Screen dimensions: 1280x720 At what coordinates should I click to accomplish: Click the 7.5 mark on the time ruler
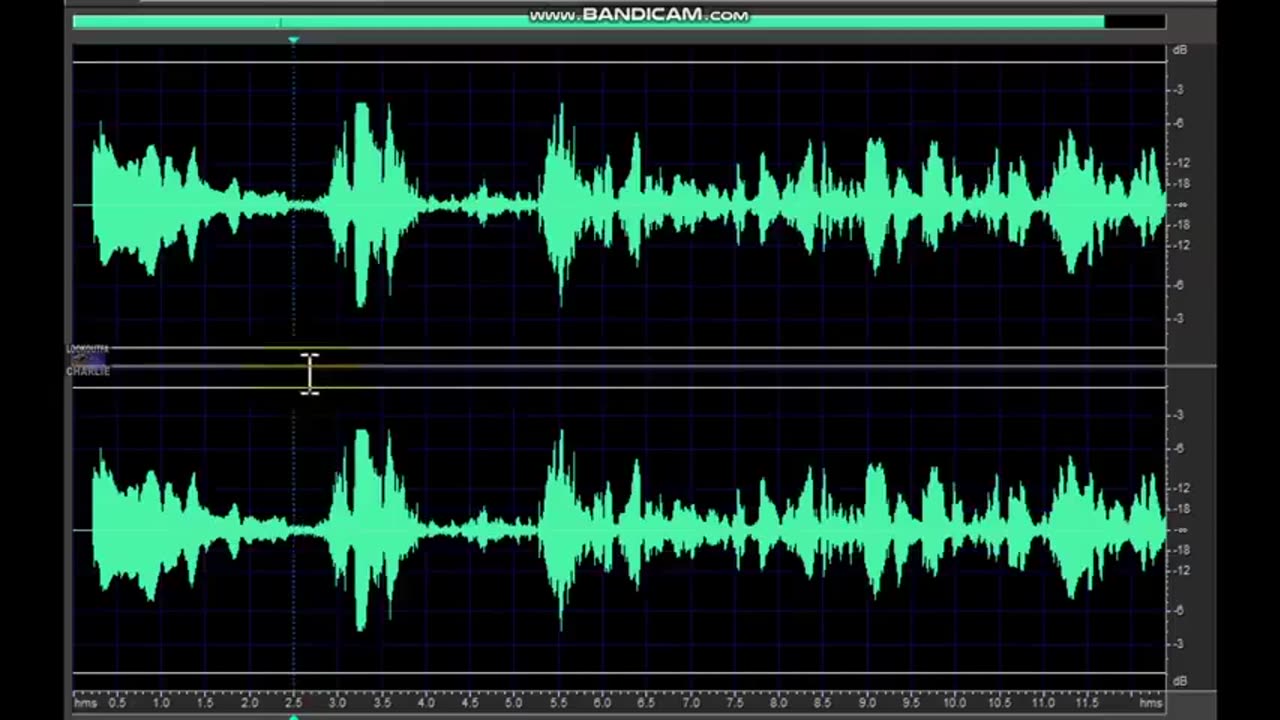pos(734,703)
